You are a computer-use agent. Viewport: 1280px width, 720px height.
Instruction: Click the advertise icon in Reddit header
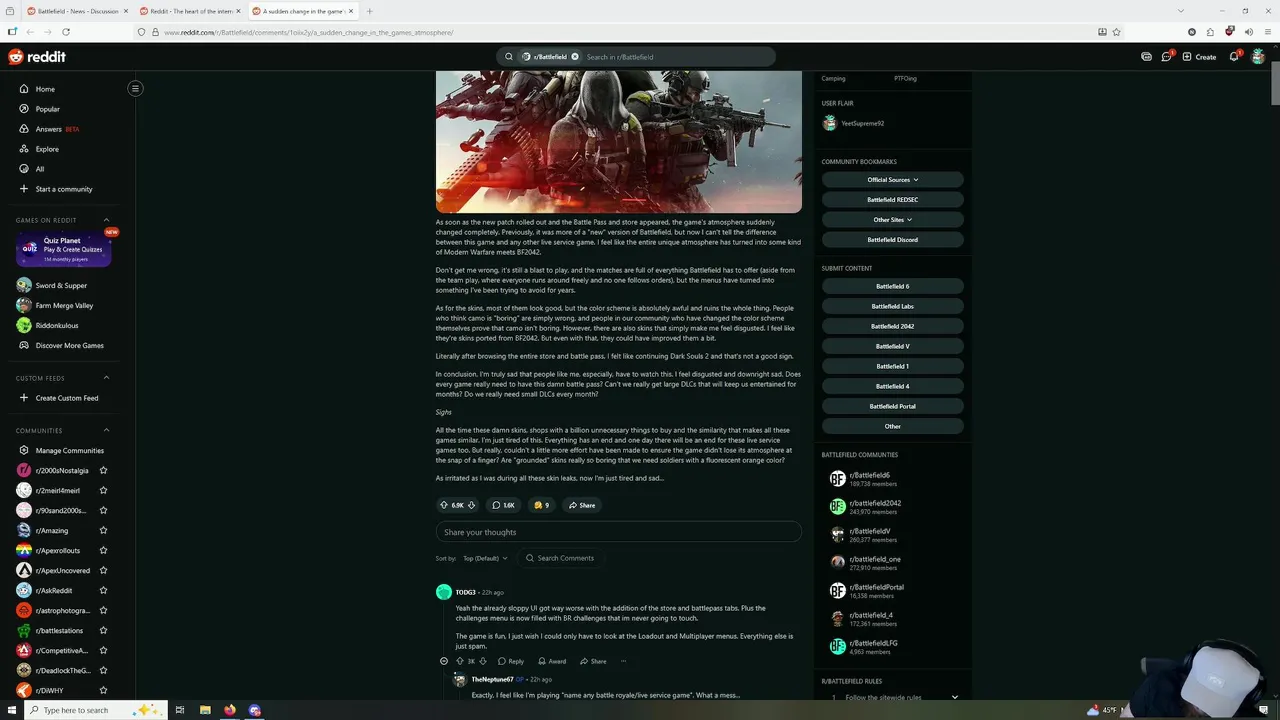click(x=1146, y=57)
